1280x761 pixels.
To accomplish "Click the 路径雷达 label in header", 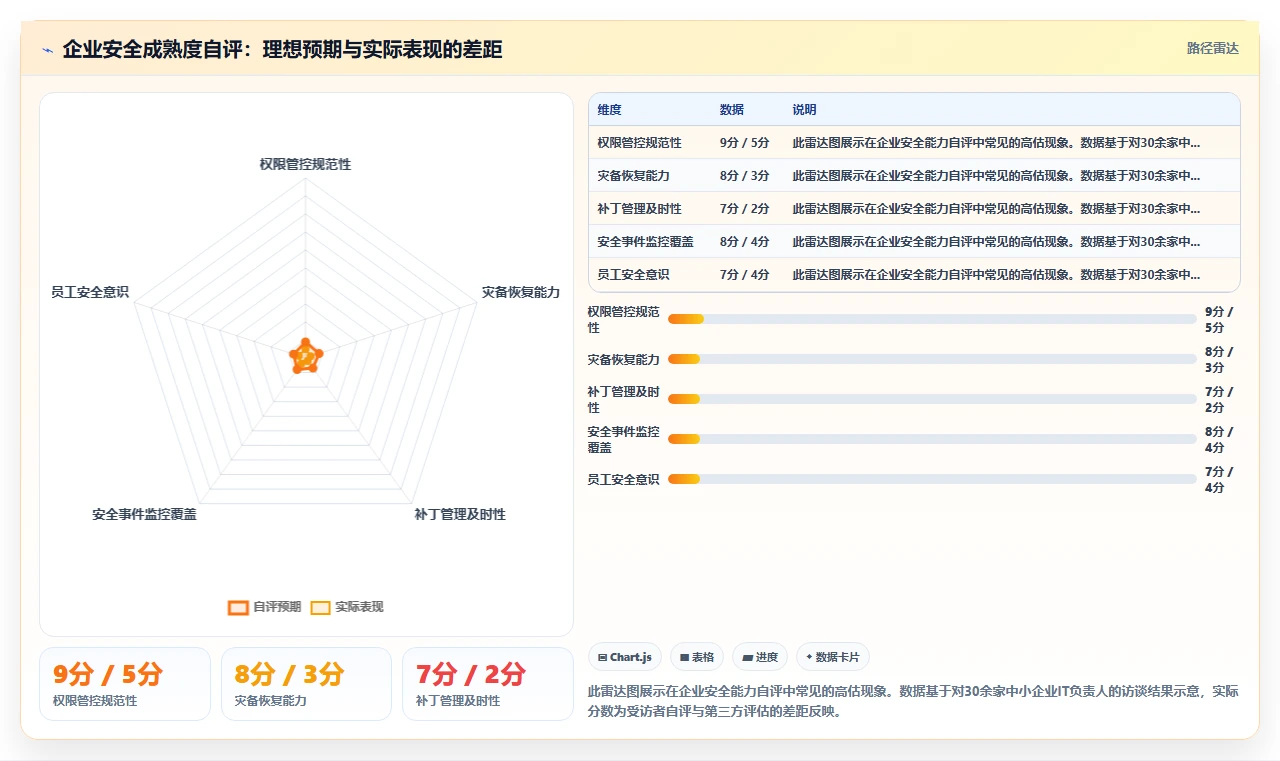I will pos(1213,48).
